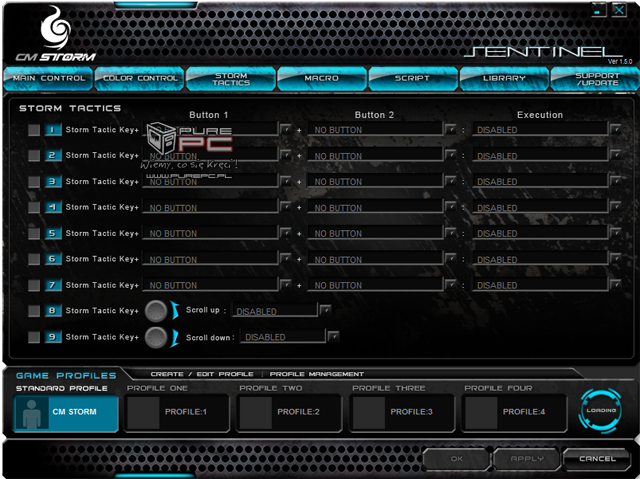This screenshot has height=479, width=640.
Task: Click the empty image slot of PROFILE:4
Action: coord(481,412)
